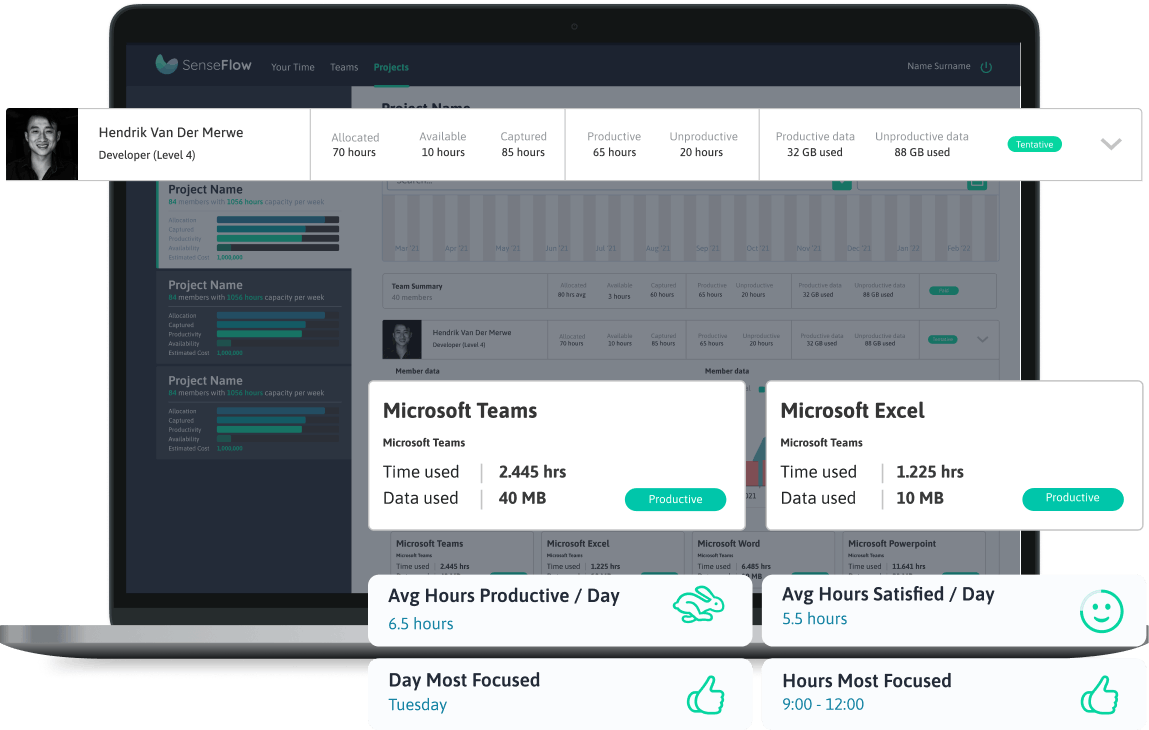Viewport: 1149px width, 730px height.
Task: Click the green status badge on the Team Summary row
Action: point(944,291)
